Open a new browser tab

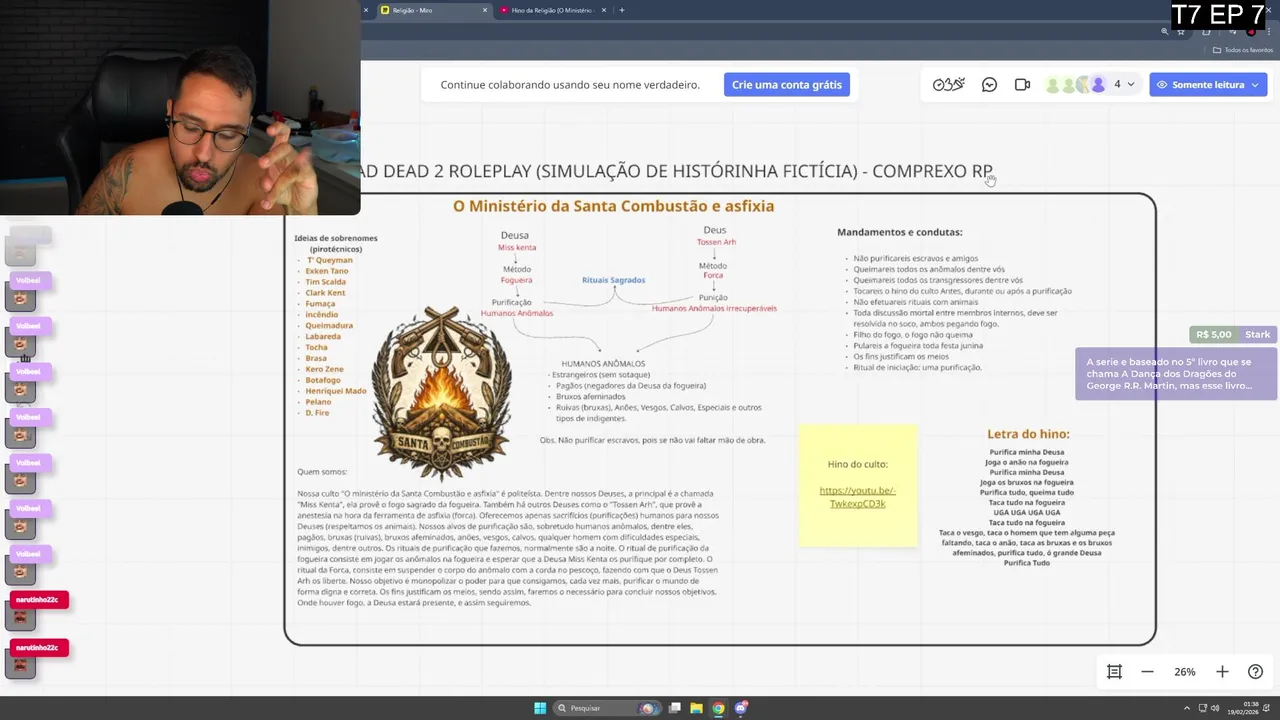coord(622,10)
